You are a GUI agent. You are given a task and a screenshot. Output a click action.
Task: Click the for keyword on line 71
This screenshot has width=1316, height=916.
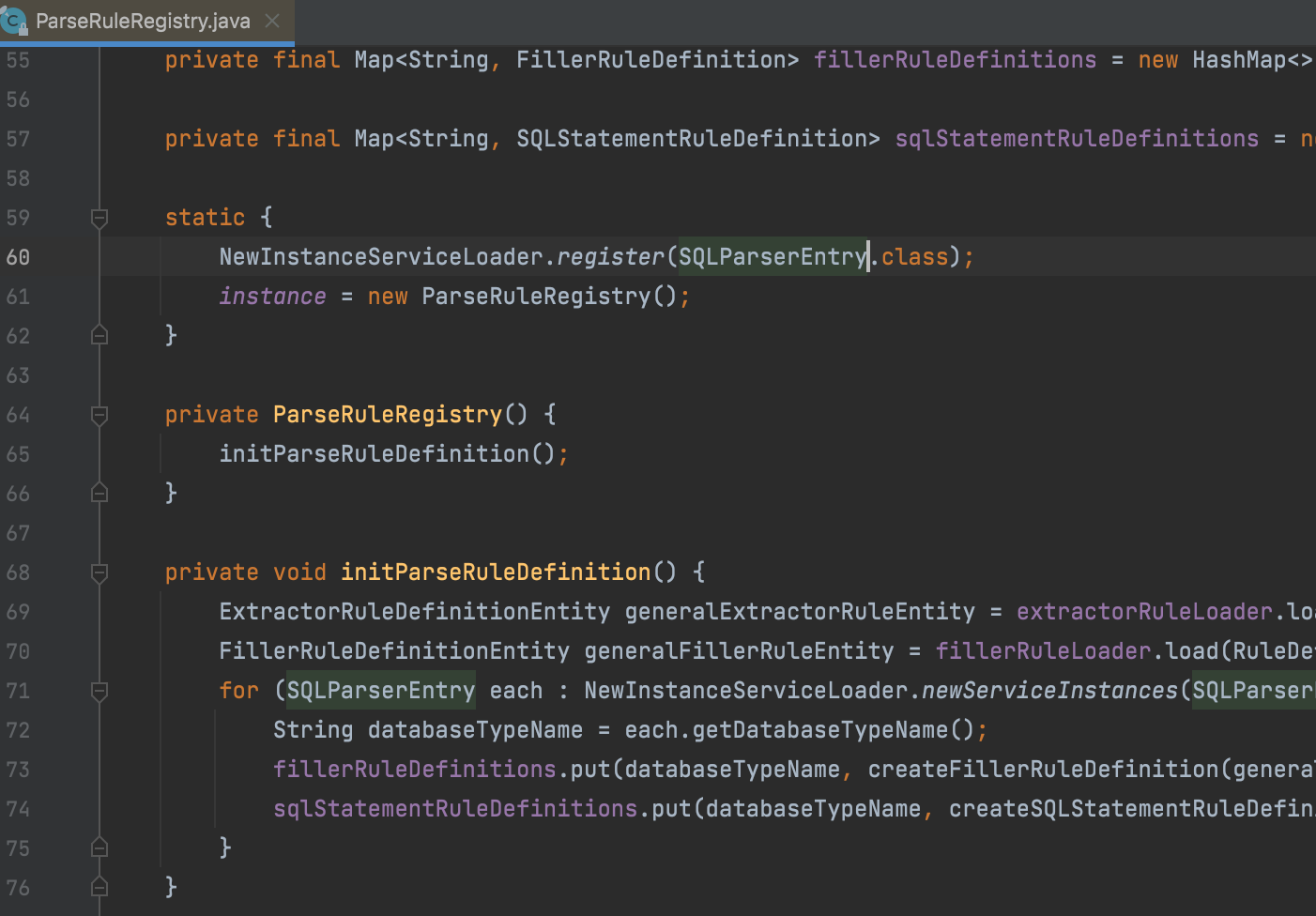239,691
